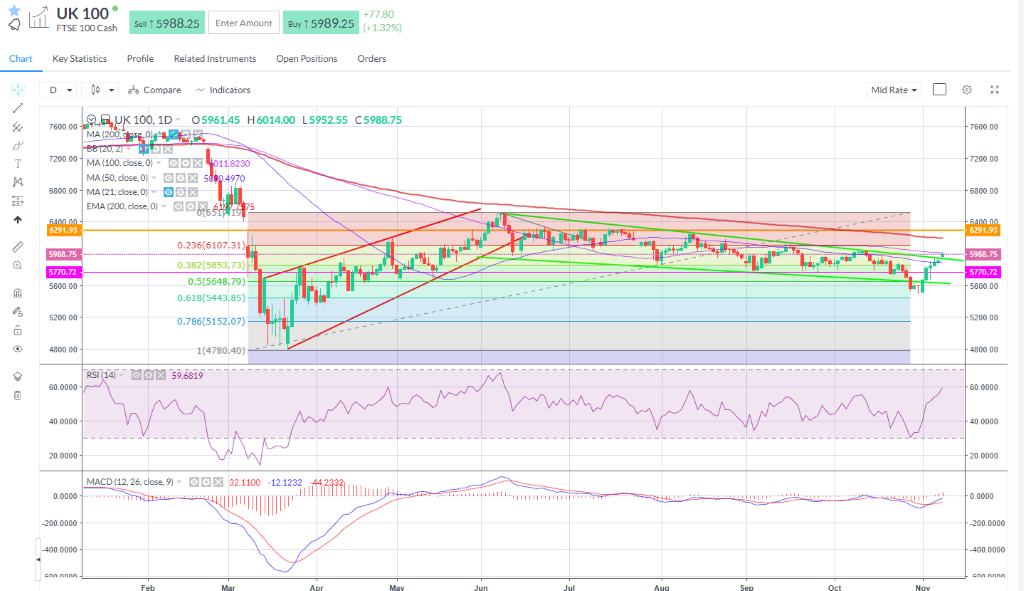Click the chart icon beside UK 100
The height and width of the screenshot is (591, 1024).
39,18
